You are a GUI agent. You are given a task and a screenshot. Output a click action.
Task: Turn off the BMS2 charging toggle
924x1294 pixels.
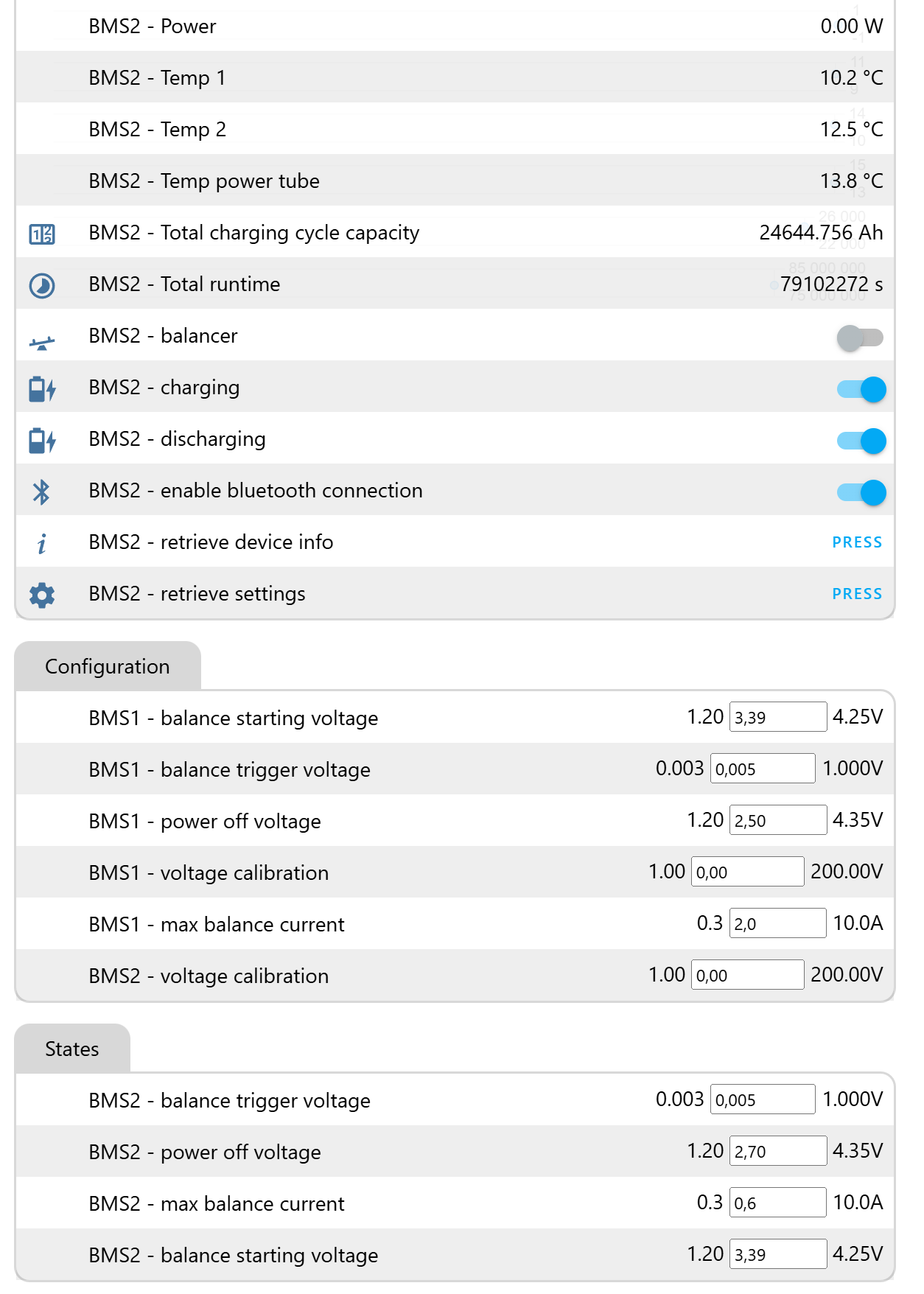click(x=861, y=389)
